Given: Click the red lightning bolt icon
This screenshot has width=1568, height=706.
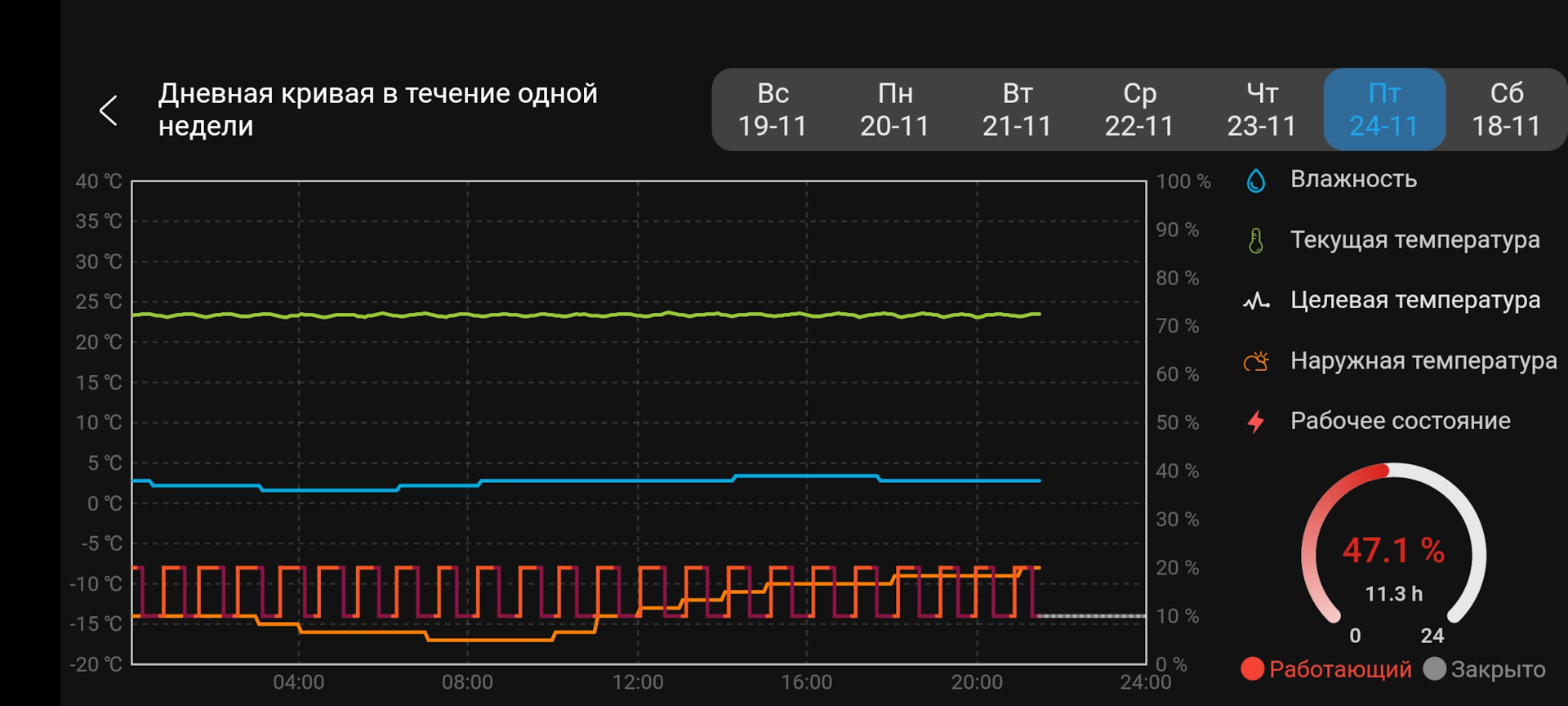Looking at the screenshot, I should (1256, 422).
